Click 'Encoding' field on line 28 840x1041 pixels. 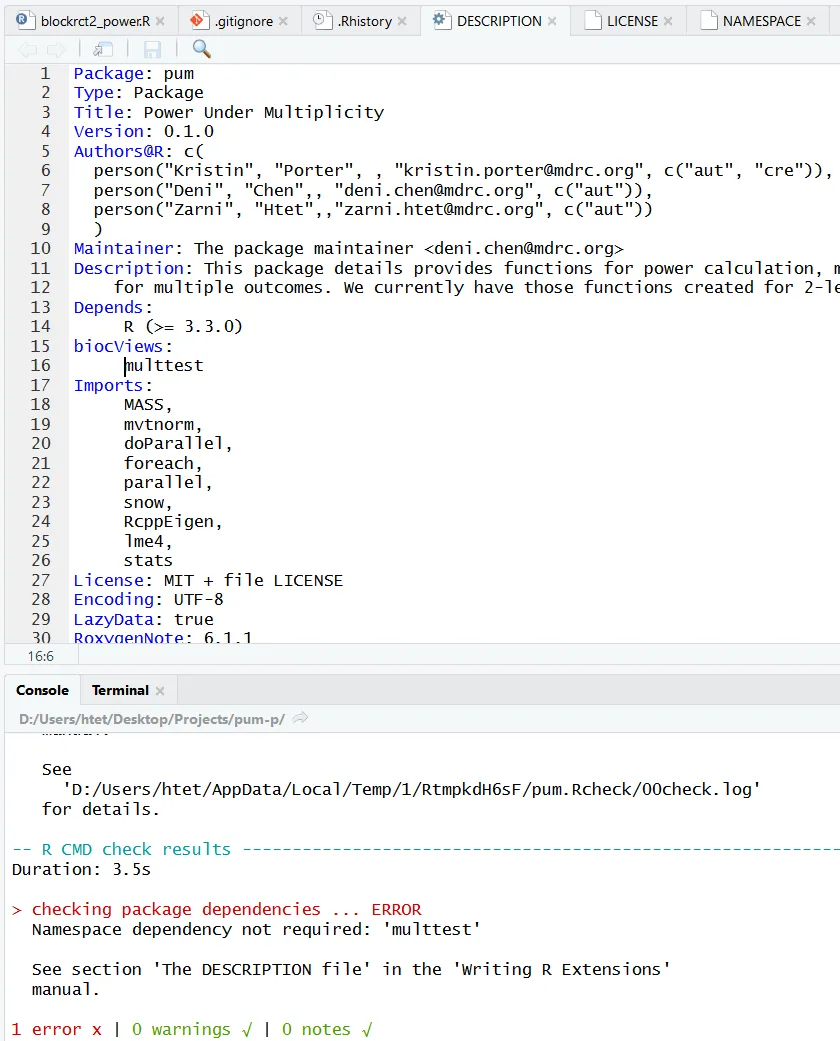click(x=114, y=600)
